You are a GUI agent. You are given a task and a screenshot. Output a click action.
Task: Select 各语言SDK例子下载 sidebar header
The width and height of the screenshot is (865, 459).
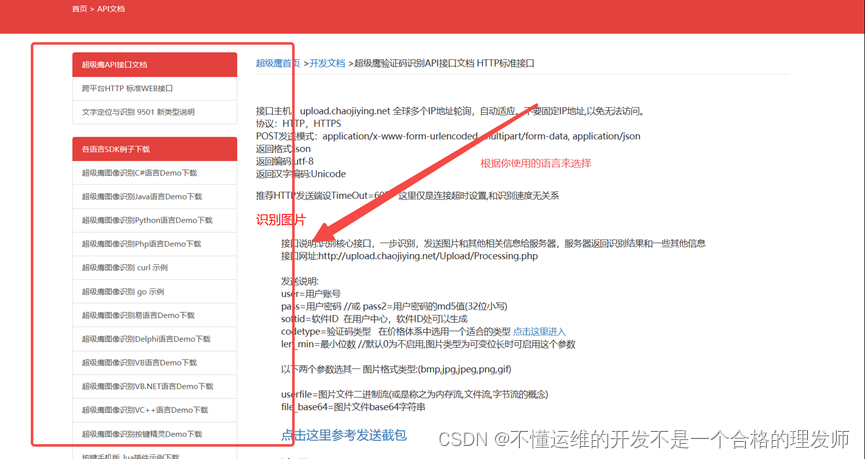coord(154,149)
